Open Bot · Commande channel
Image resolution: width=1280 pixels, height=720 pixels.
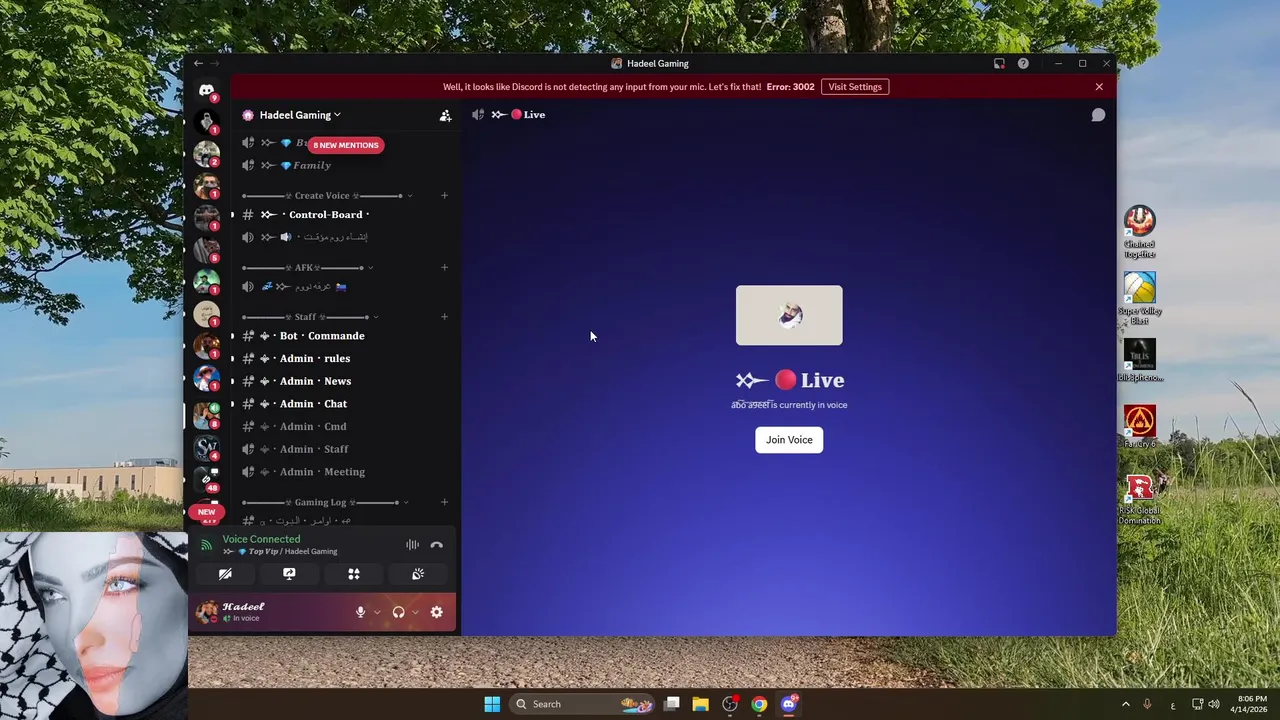click(x=346, y=336)
